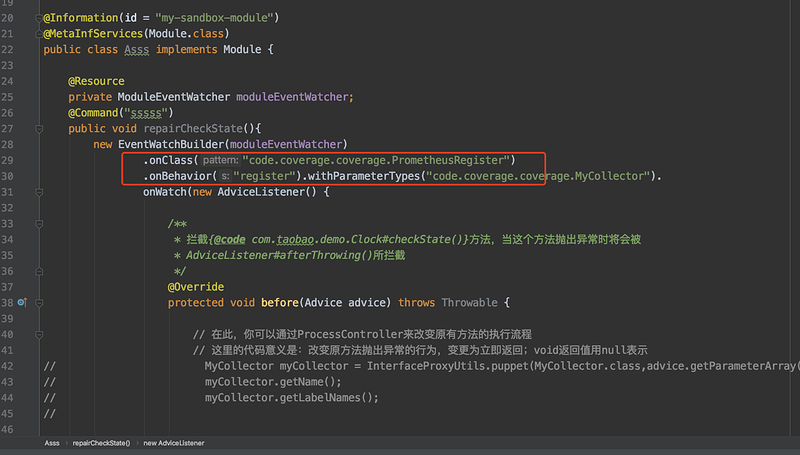Click the 'pattern:' parameter hint in onClass
Image resolution: width=800 pixels, height=455 pixels.
click(217, 160)
